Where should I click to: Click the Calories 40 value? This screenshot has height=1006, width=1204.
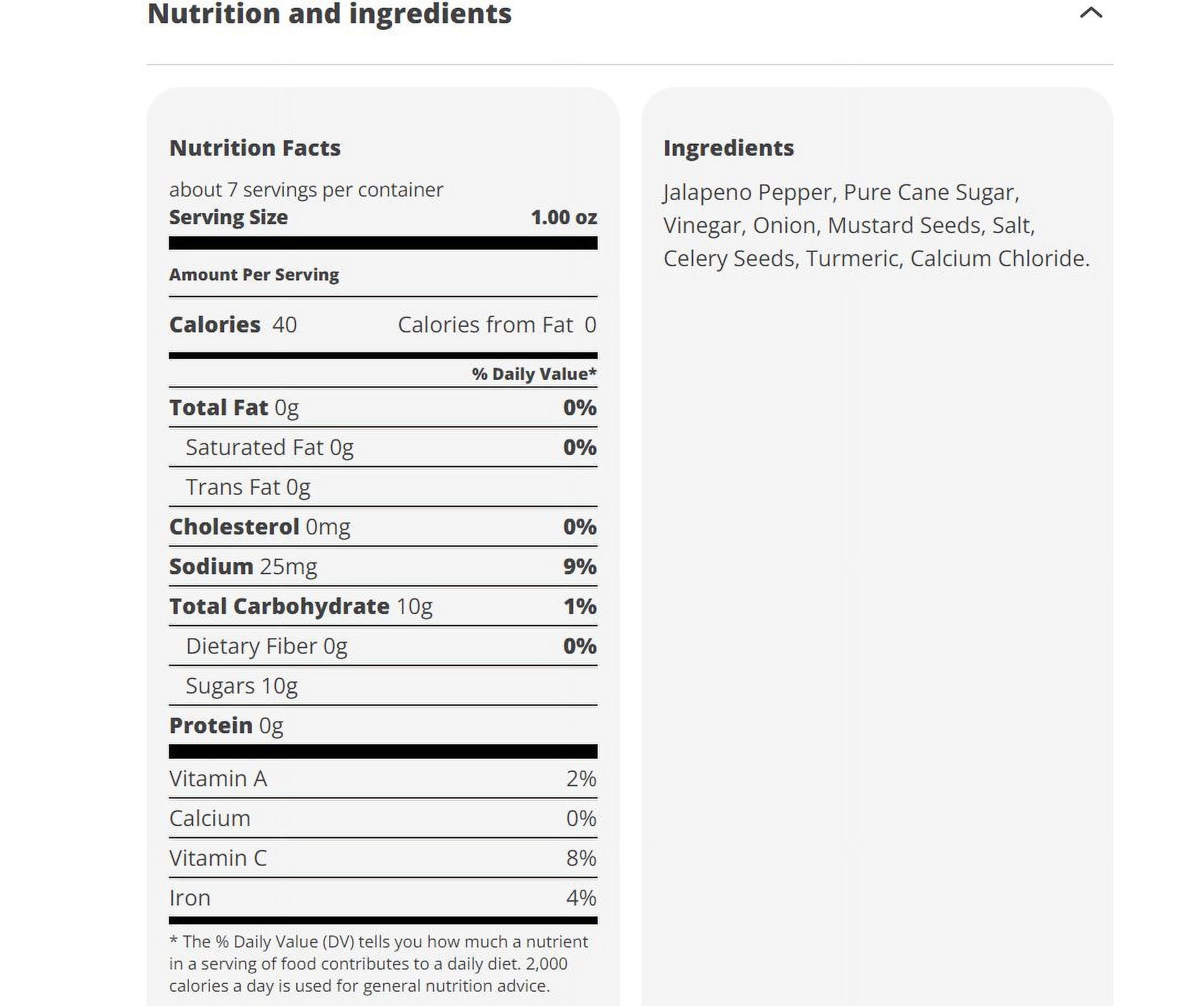284,325
